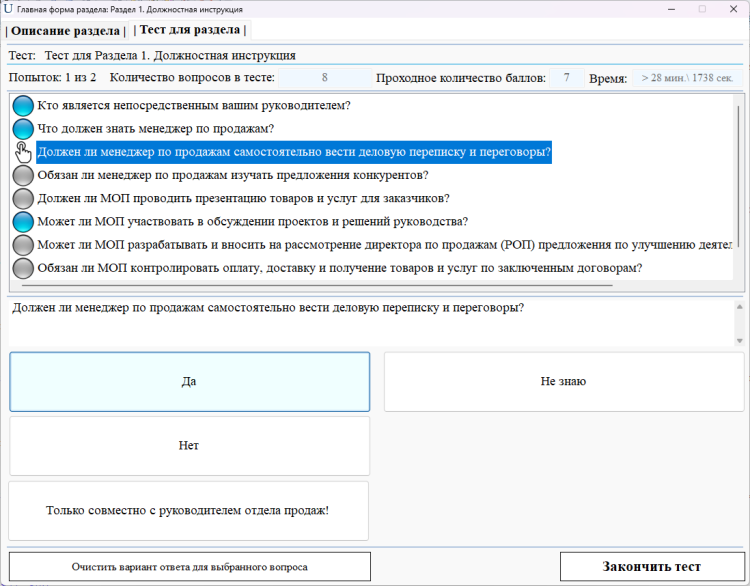Select question 'Кто является непосредственным вашим руководителем?'
Image resolution: width=750 pixels, height=586 pixels.
[x=193, y=105]
